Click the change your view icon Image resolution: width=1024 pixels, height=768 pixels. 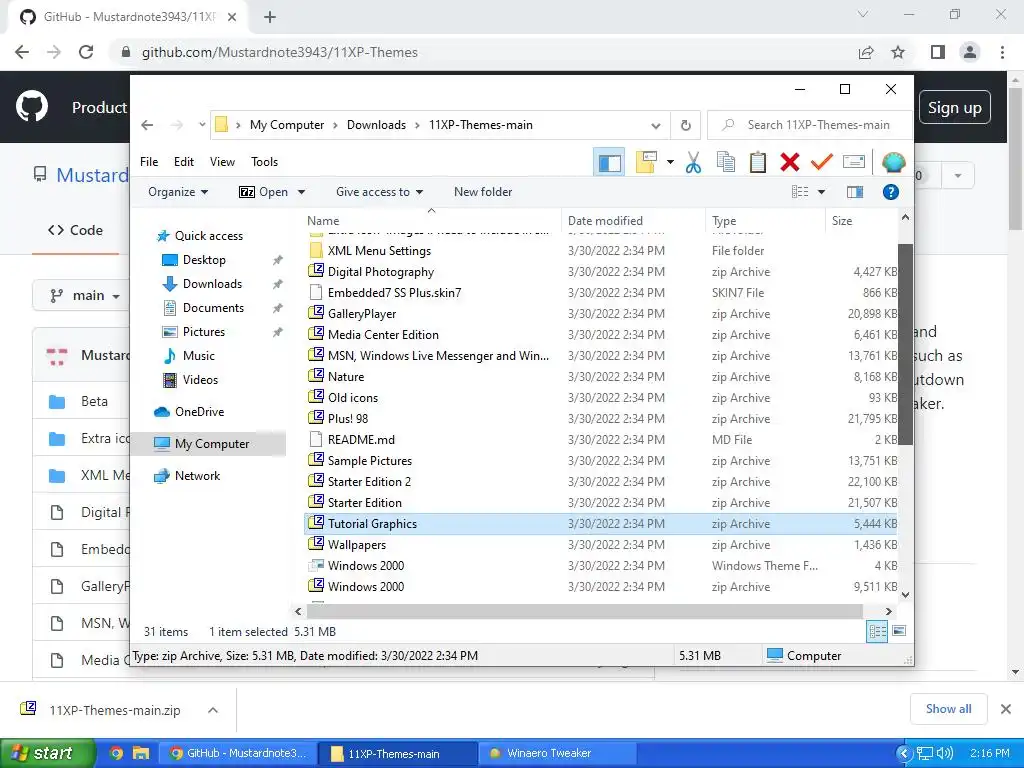[800, 192]
